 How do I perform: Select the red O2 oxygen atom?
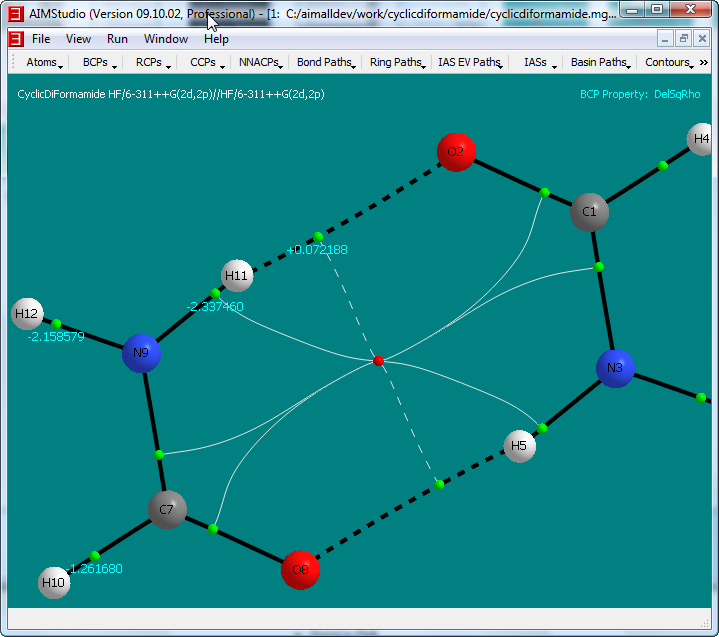click(456, 152)
